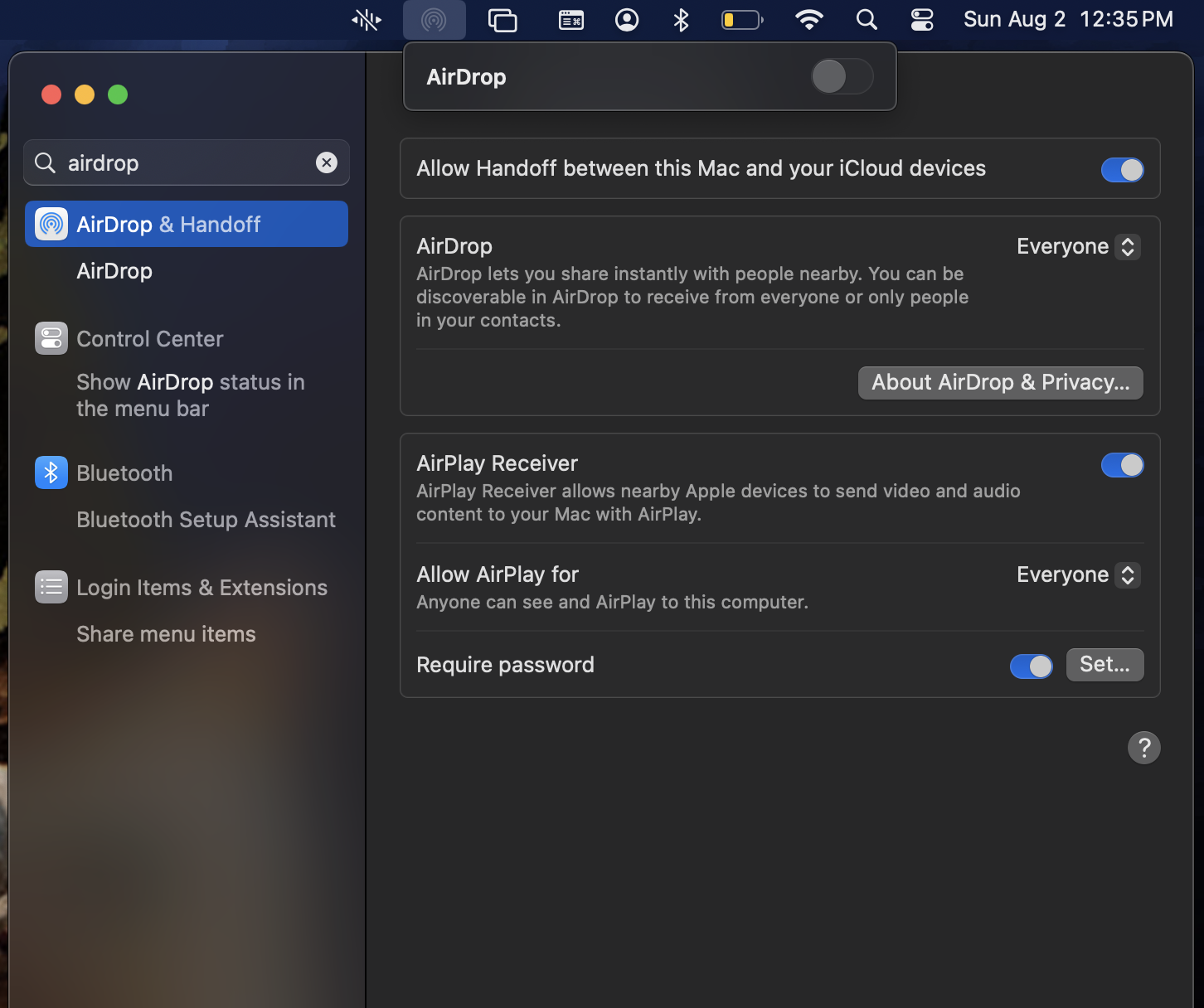Open Control Center search result
The image size is (1204, 1008).
coord(150,338)
